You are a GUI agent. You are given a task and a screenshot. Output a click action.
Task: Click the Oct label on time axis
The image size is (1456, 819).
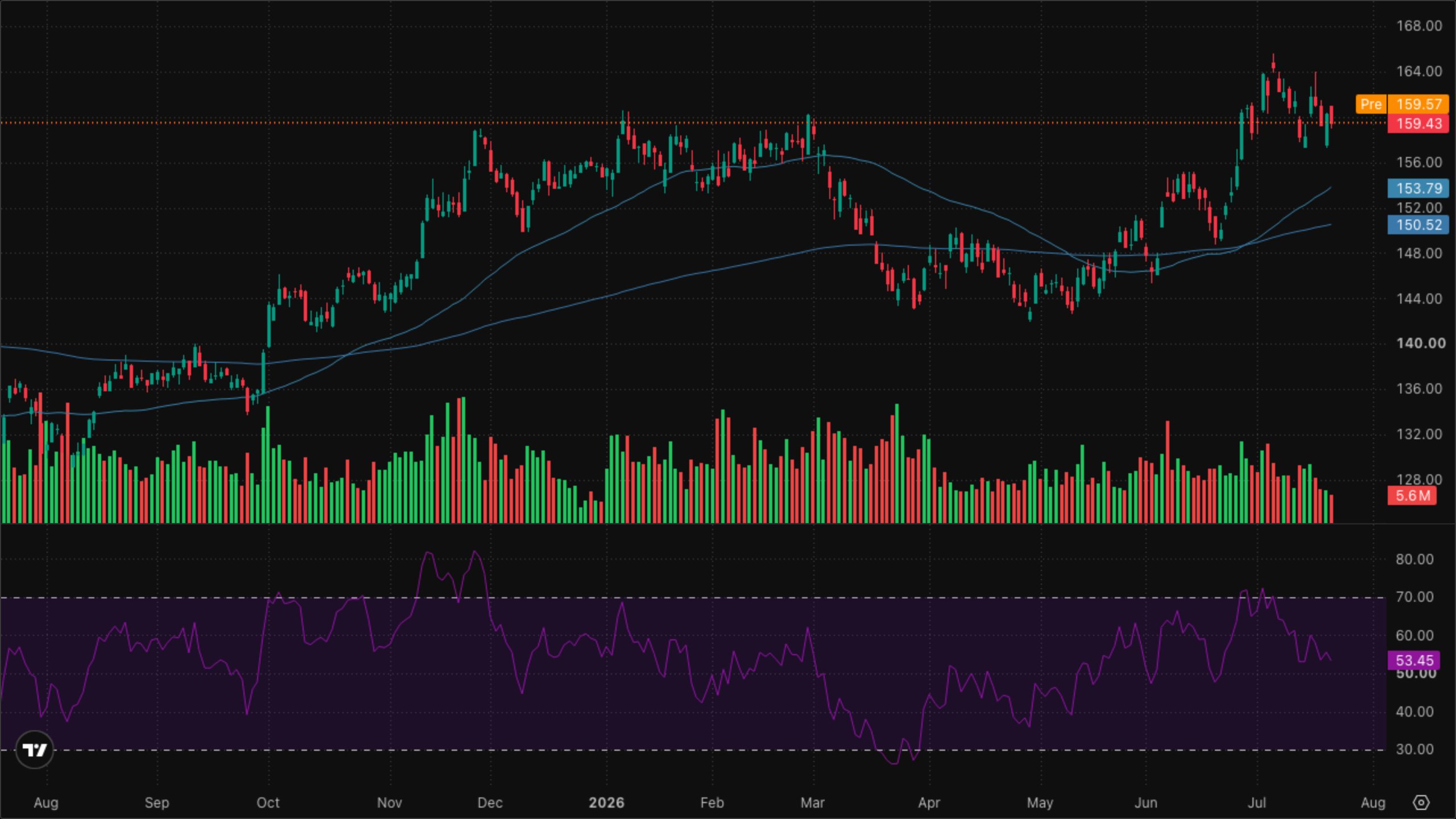pyautogui.click(x=268, y=803)
